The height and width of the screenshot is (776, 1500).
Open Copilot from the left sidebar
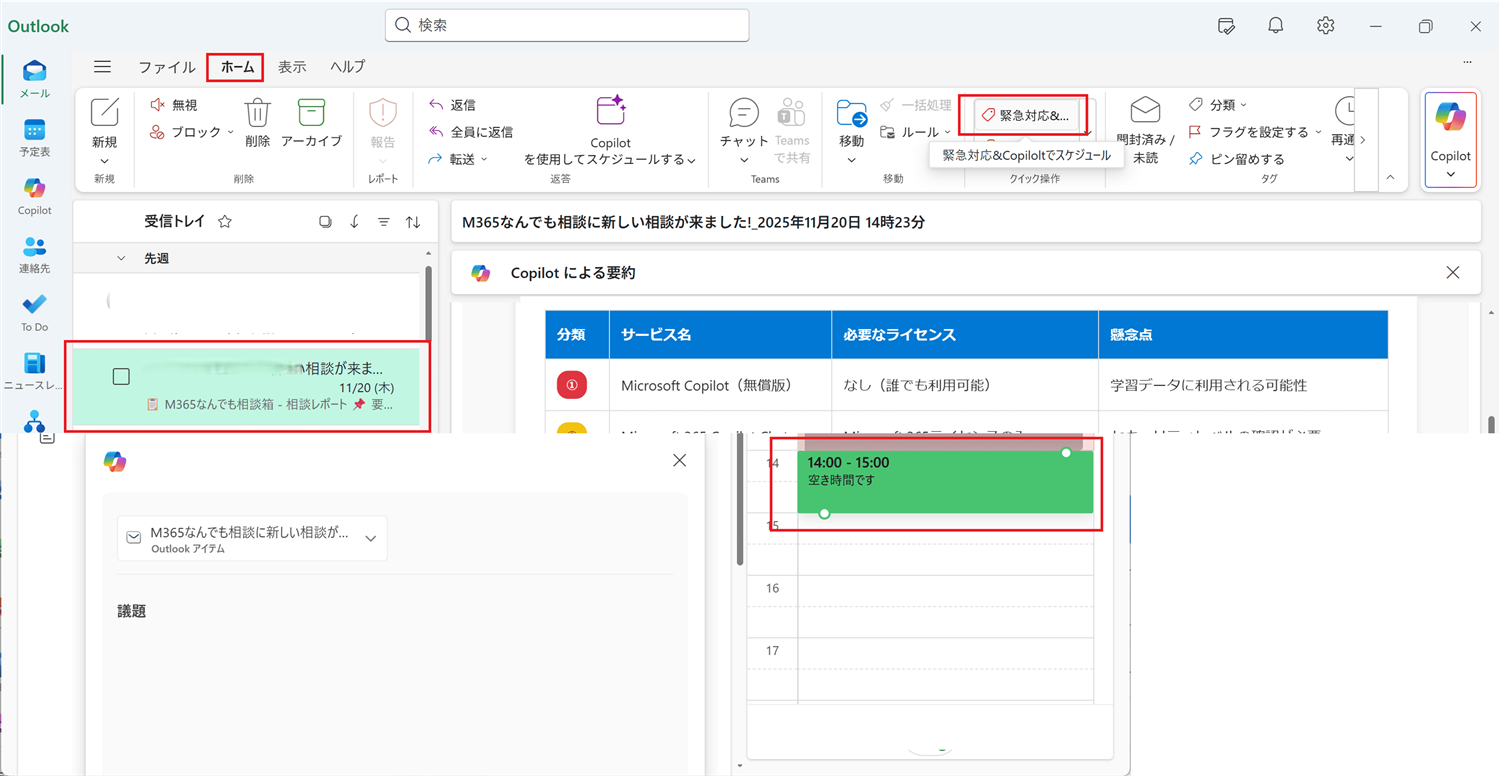34,196
